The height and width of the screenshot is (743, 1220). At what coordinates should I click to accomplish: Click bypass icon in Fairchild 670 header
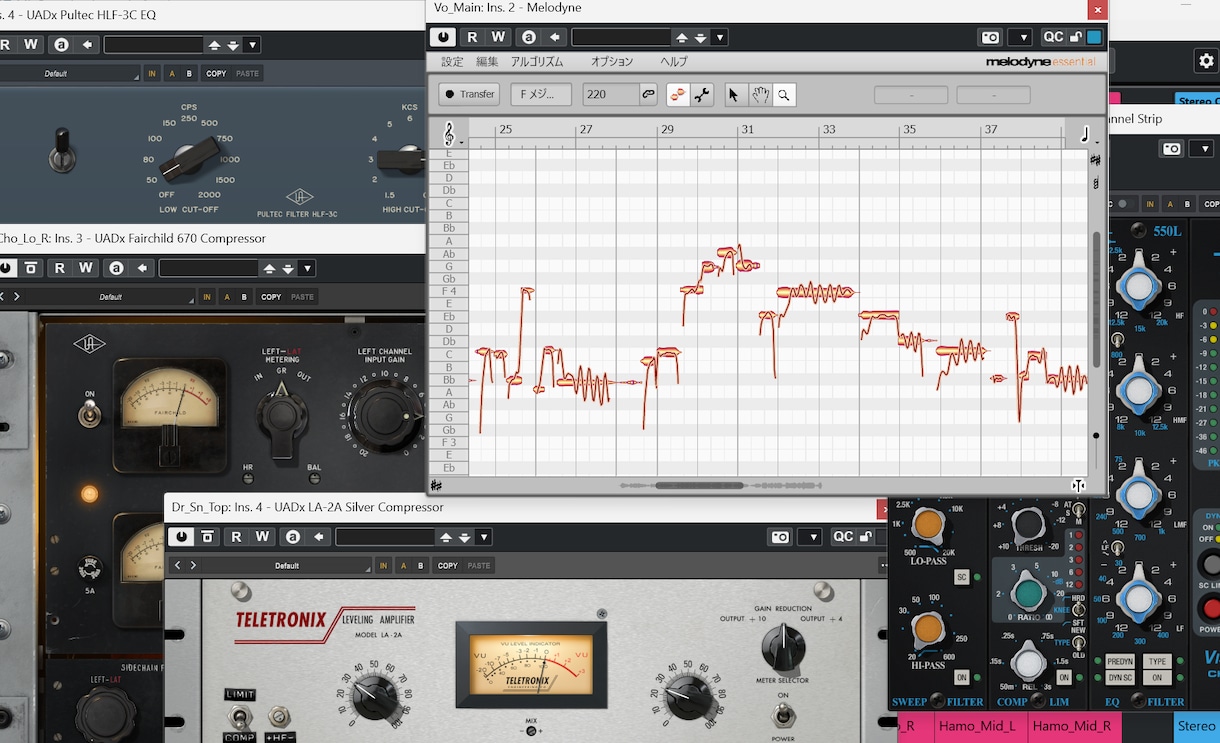coord(31,268)
